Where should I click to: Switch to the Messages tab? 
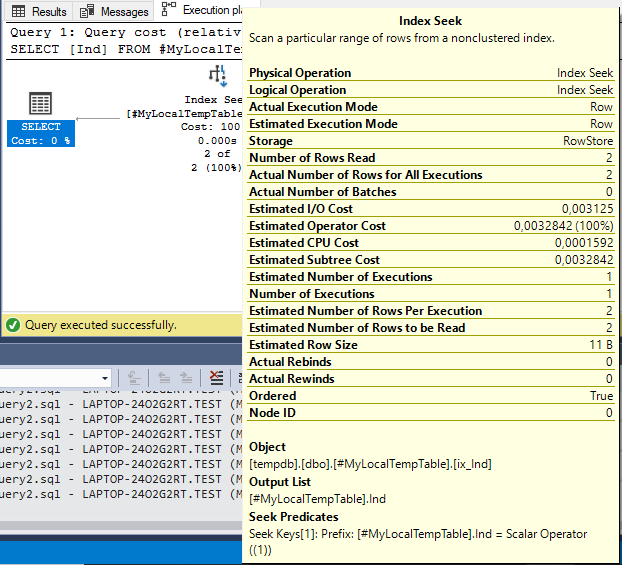tap(113, 12)
